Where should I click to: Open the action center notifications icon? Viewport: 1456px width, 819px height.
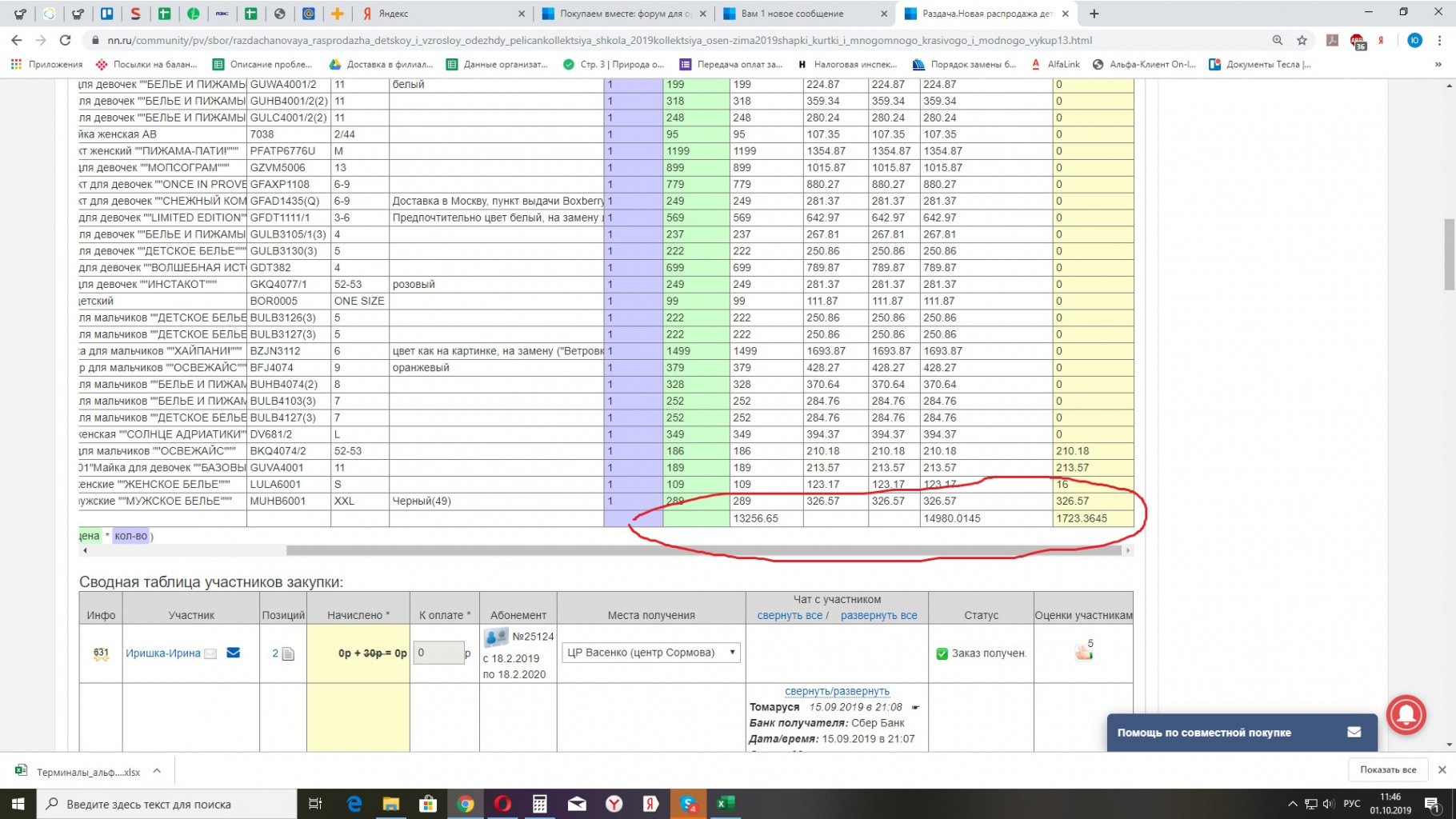click(1432, 804)
